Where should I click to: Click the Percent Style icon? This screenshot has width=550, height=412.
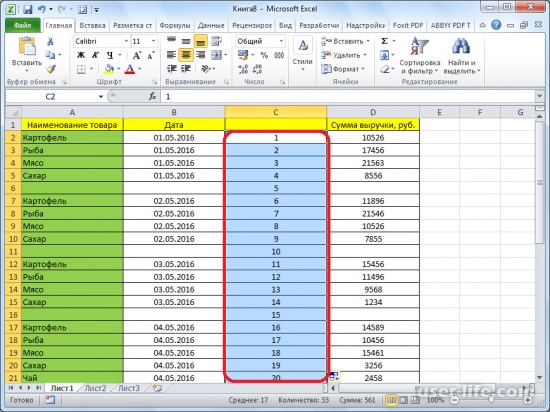[x=264, y=55]
